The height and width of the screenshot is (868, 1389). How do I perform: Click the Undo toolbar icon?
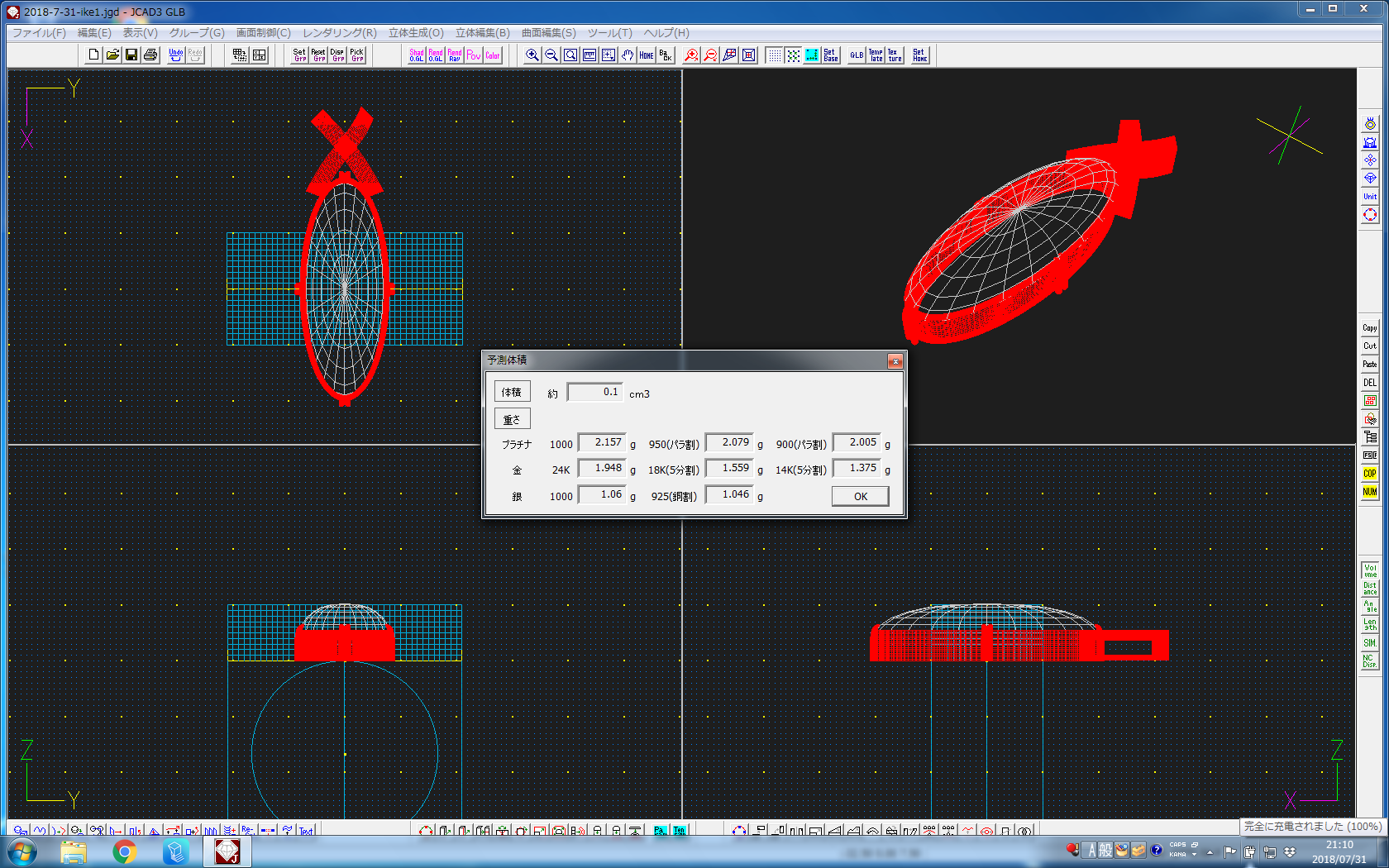click(175, 55)
